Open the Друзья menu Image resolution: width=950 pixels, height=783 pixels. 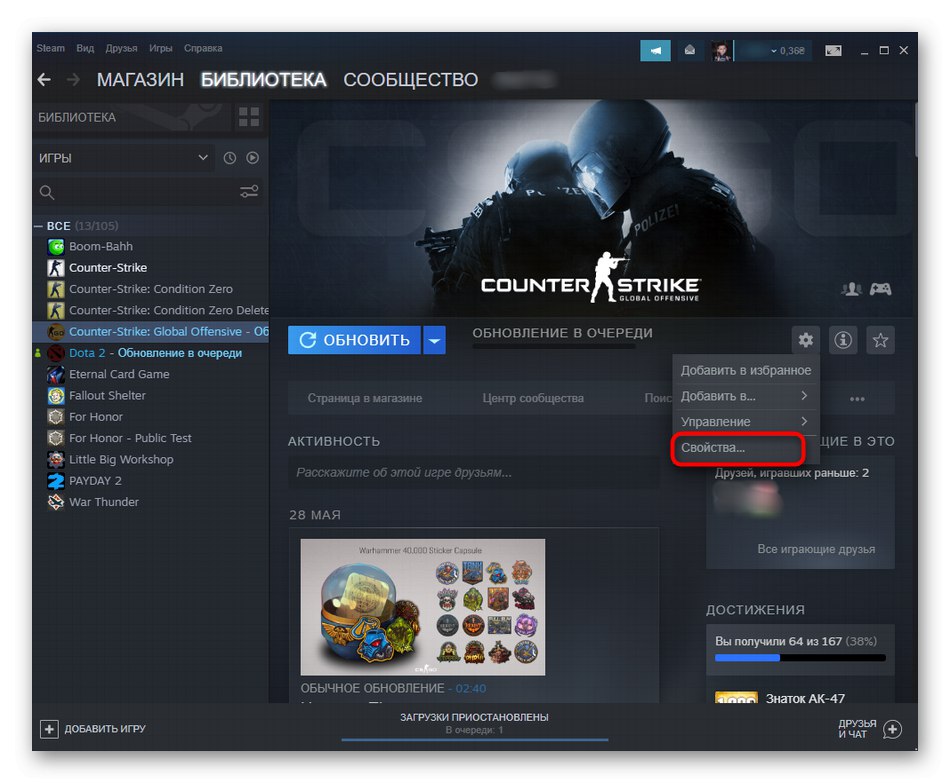121,48
